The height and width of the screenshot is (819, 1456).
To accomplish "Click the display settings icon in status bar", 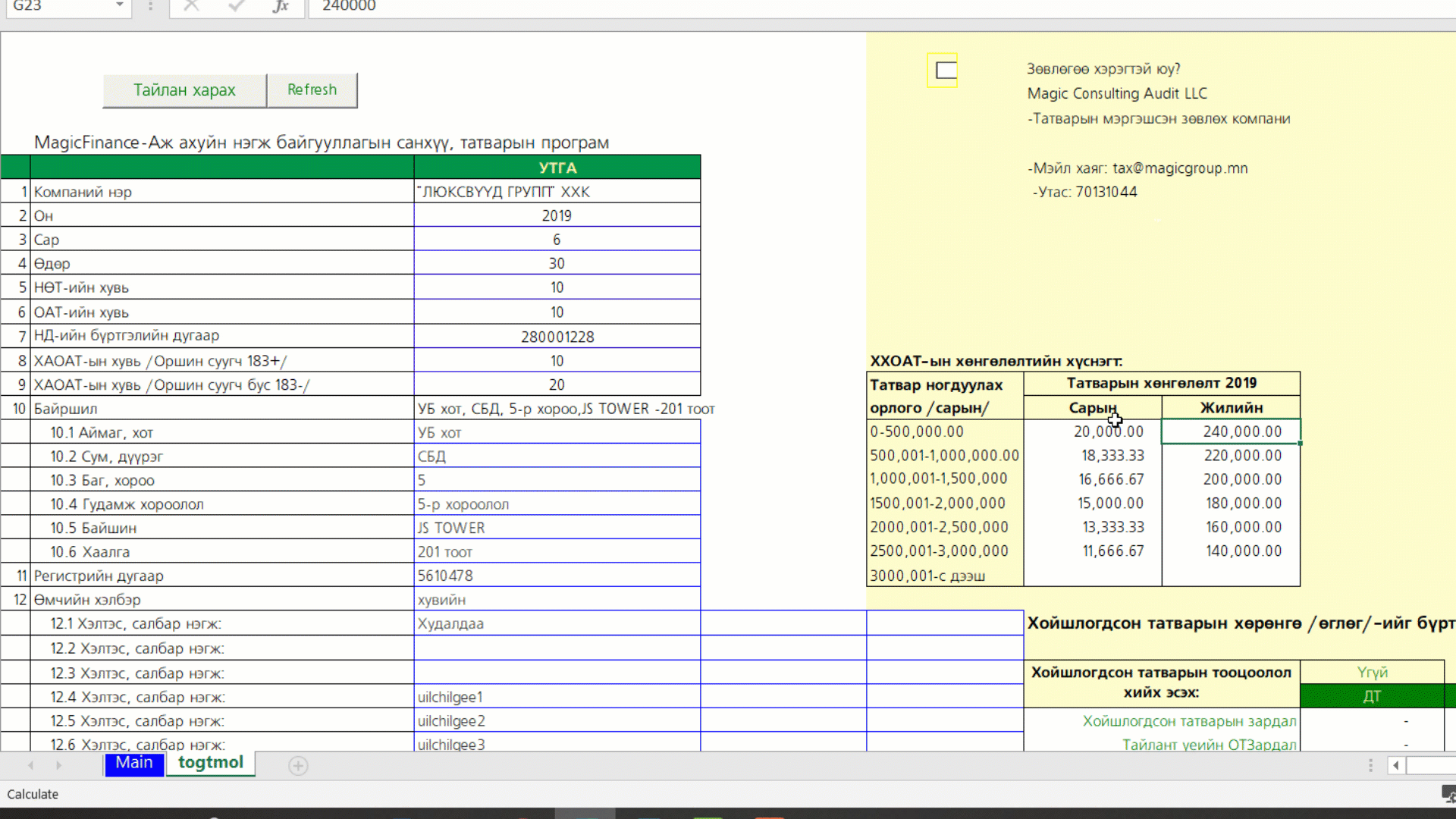I will coord(1448,794).
